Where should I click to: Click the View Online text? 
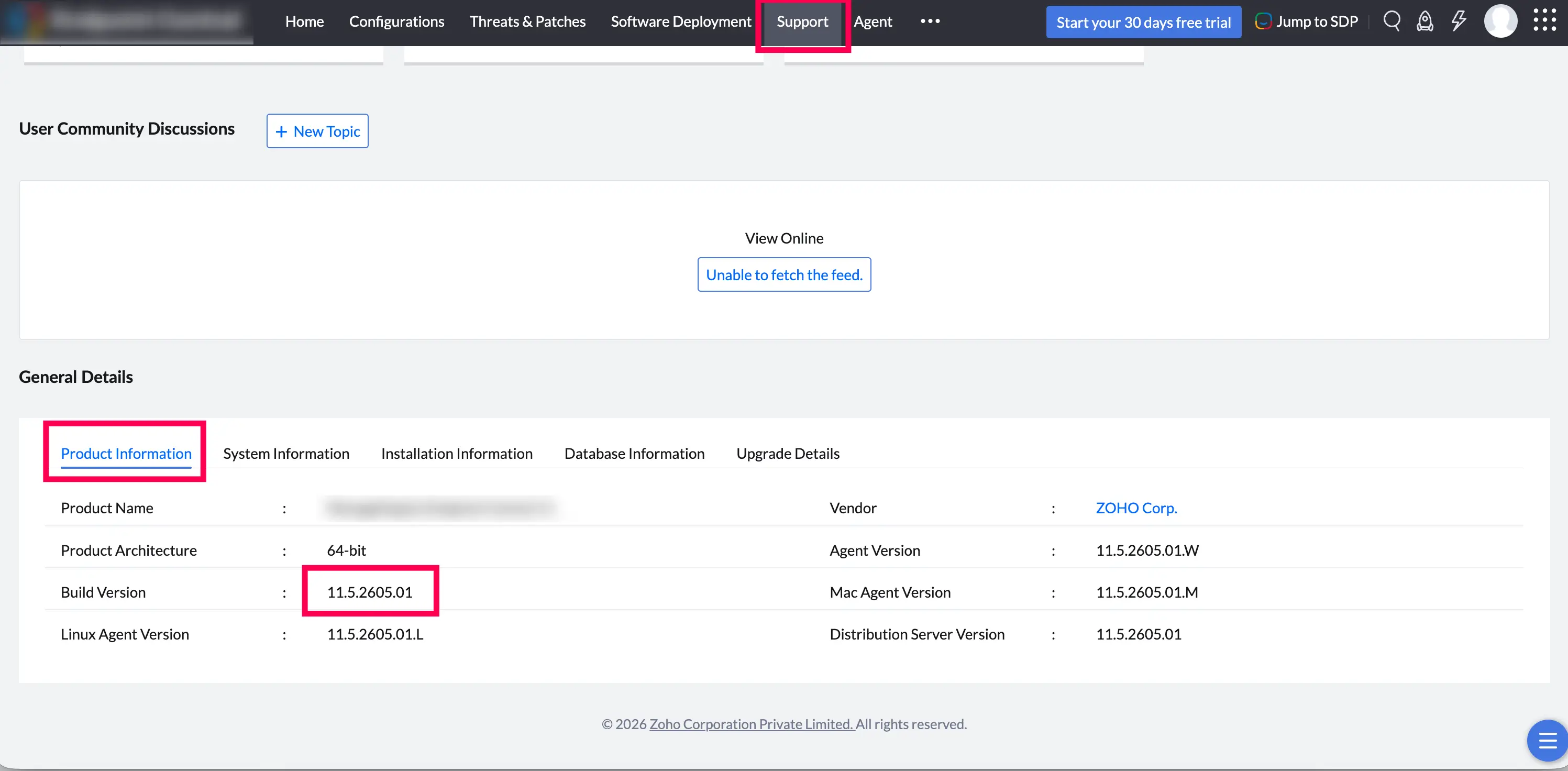click(784, 238)
